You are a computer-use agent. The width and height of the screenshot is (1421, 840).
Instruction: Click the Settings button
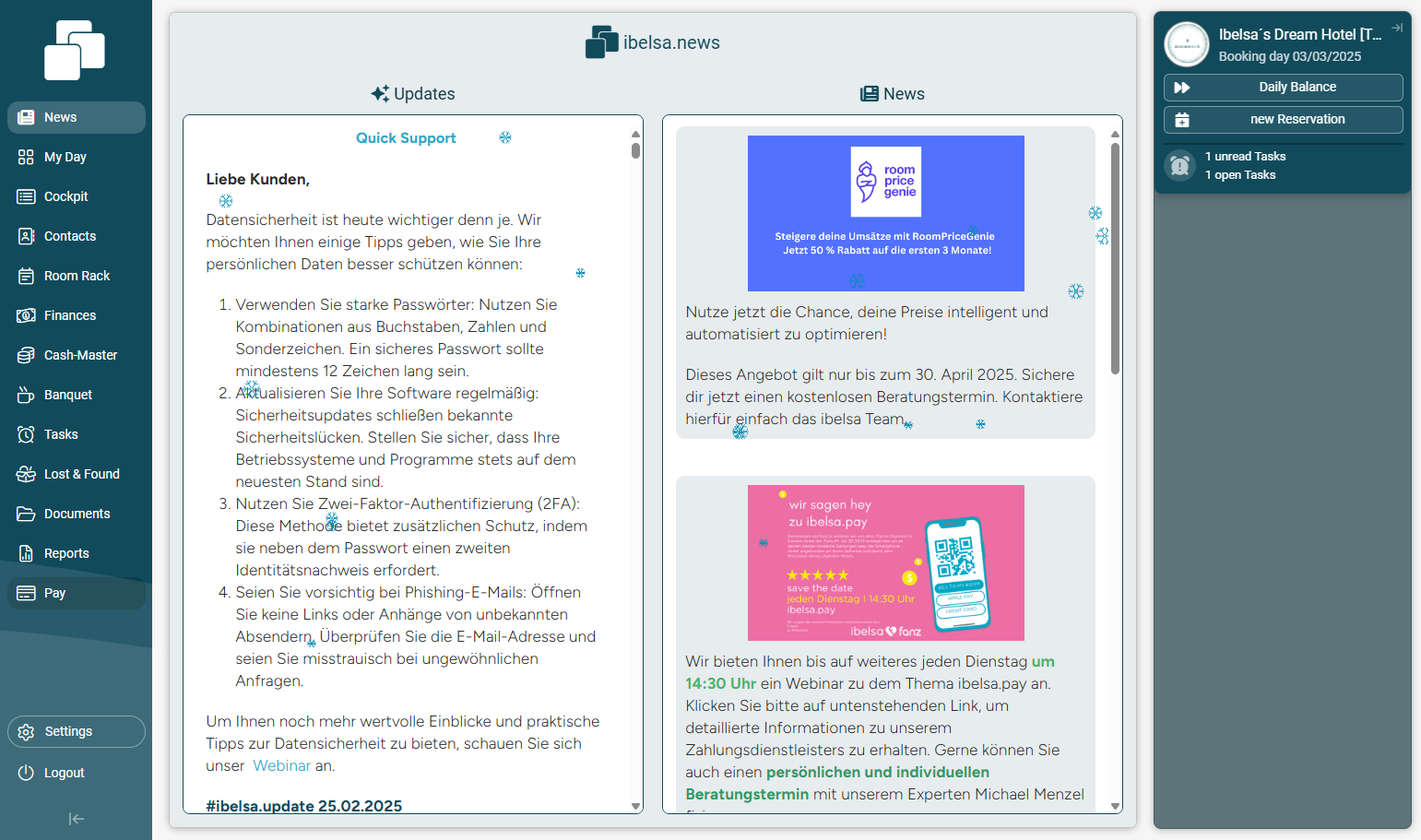point(76,731)
